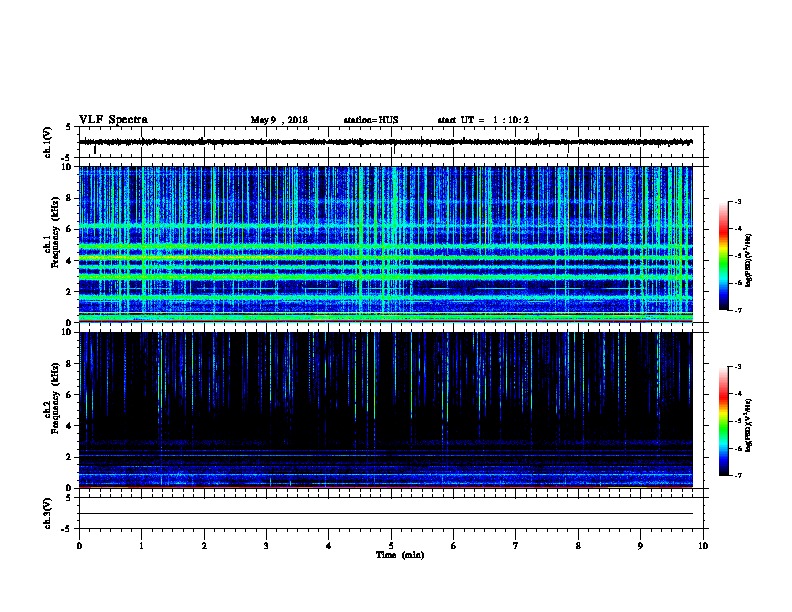
Task: Click the time axis tick label "8"
Action: tap(578, 546)
